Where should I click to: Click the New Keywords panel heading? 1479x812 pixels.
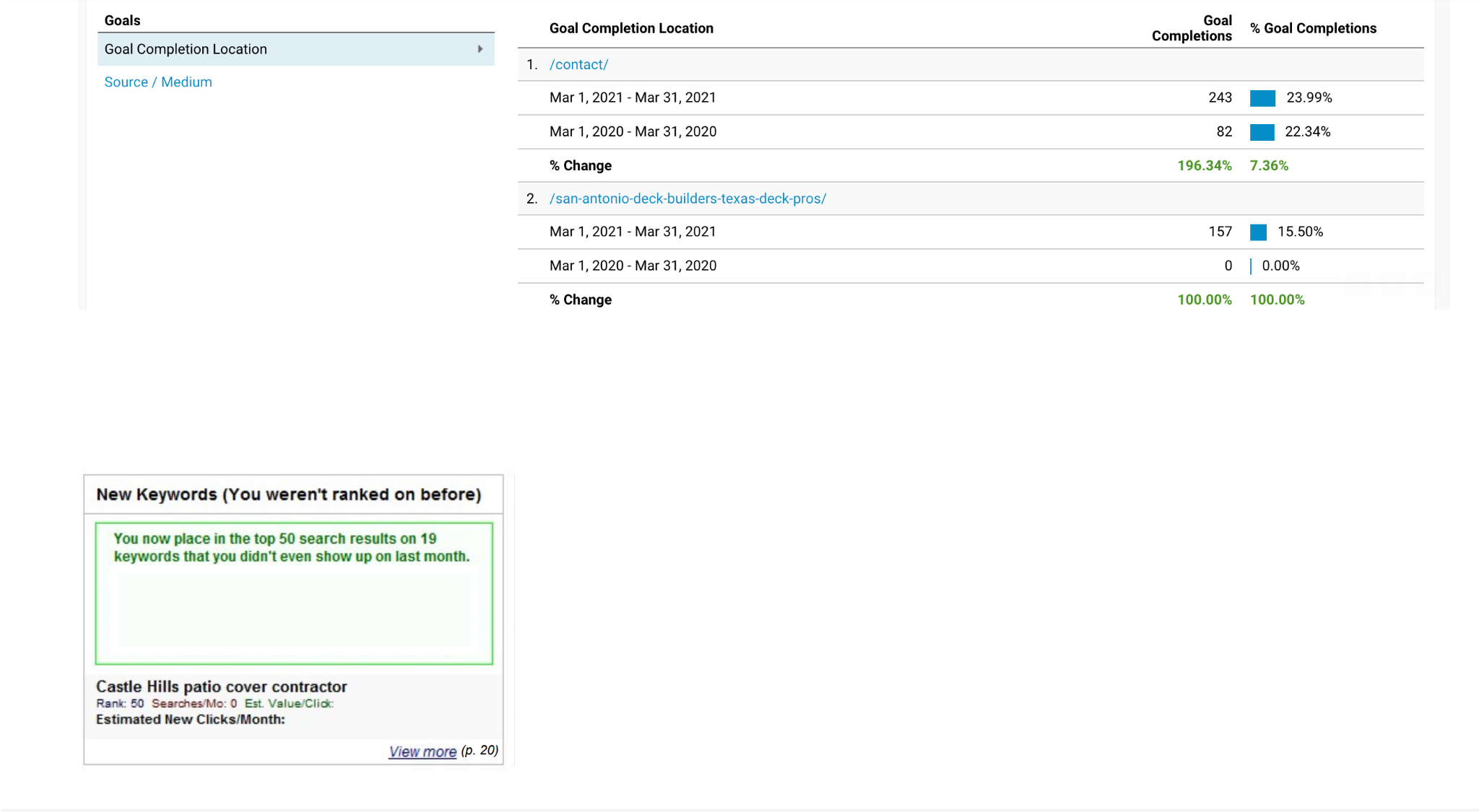click(289, 494)
